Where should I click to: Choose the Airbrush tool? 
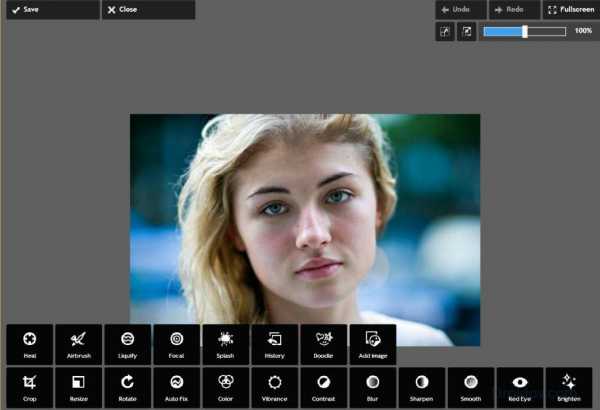(x=78, y=344)
